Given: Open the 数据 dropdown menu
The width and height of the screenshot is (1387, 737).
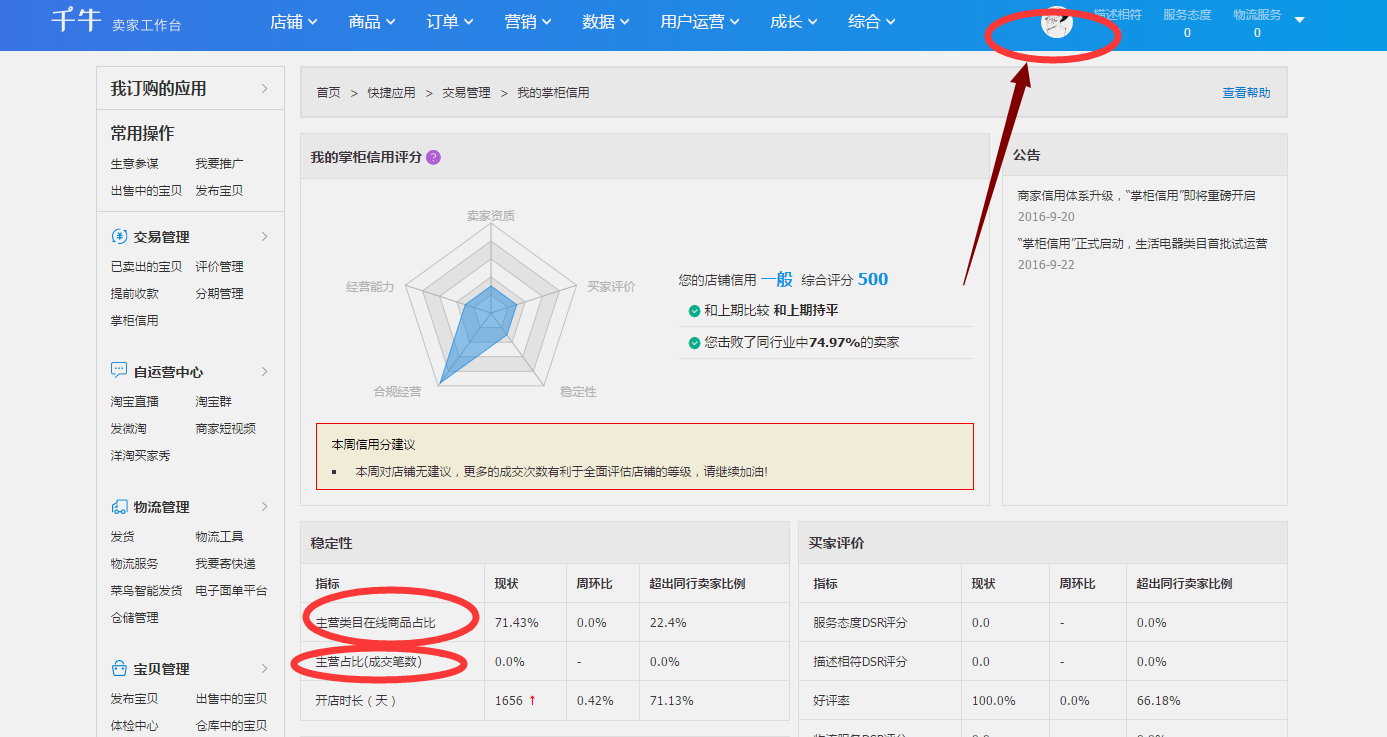Looking at the screenshot, I should click(x=606, y=22).
